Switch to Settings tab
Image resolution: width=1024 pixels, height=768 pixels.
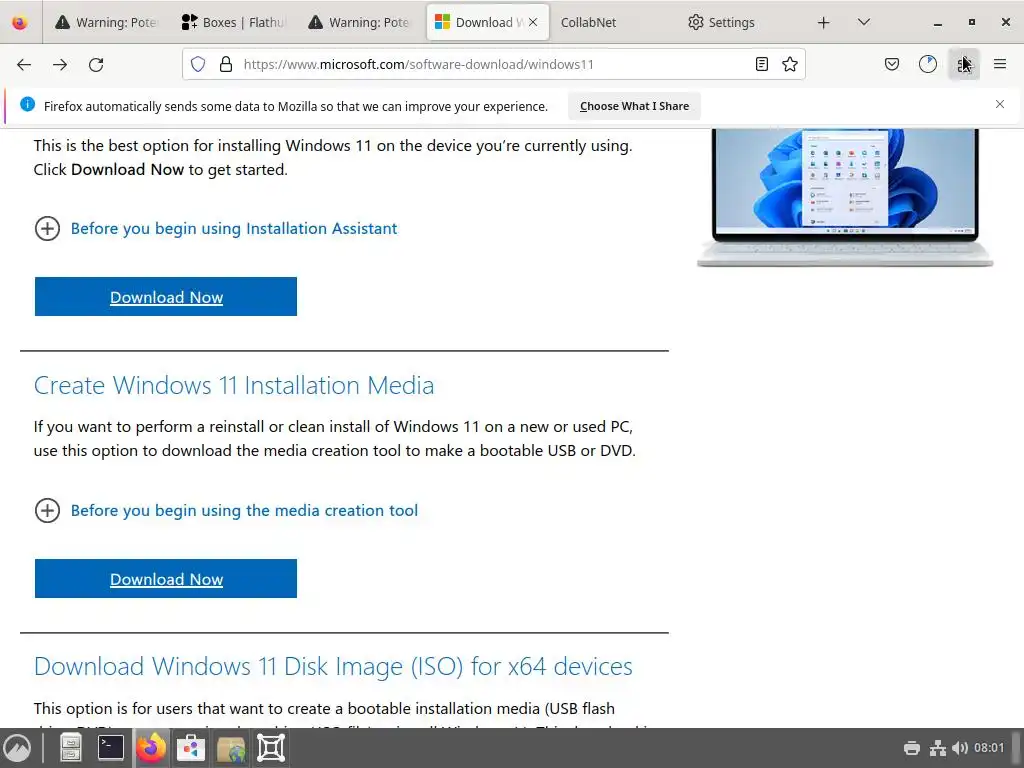pos(739,22)
